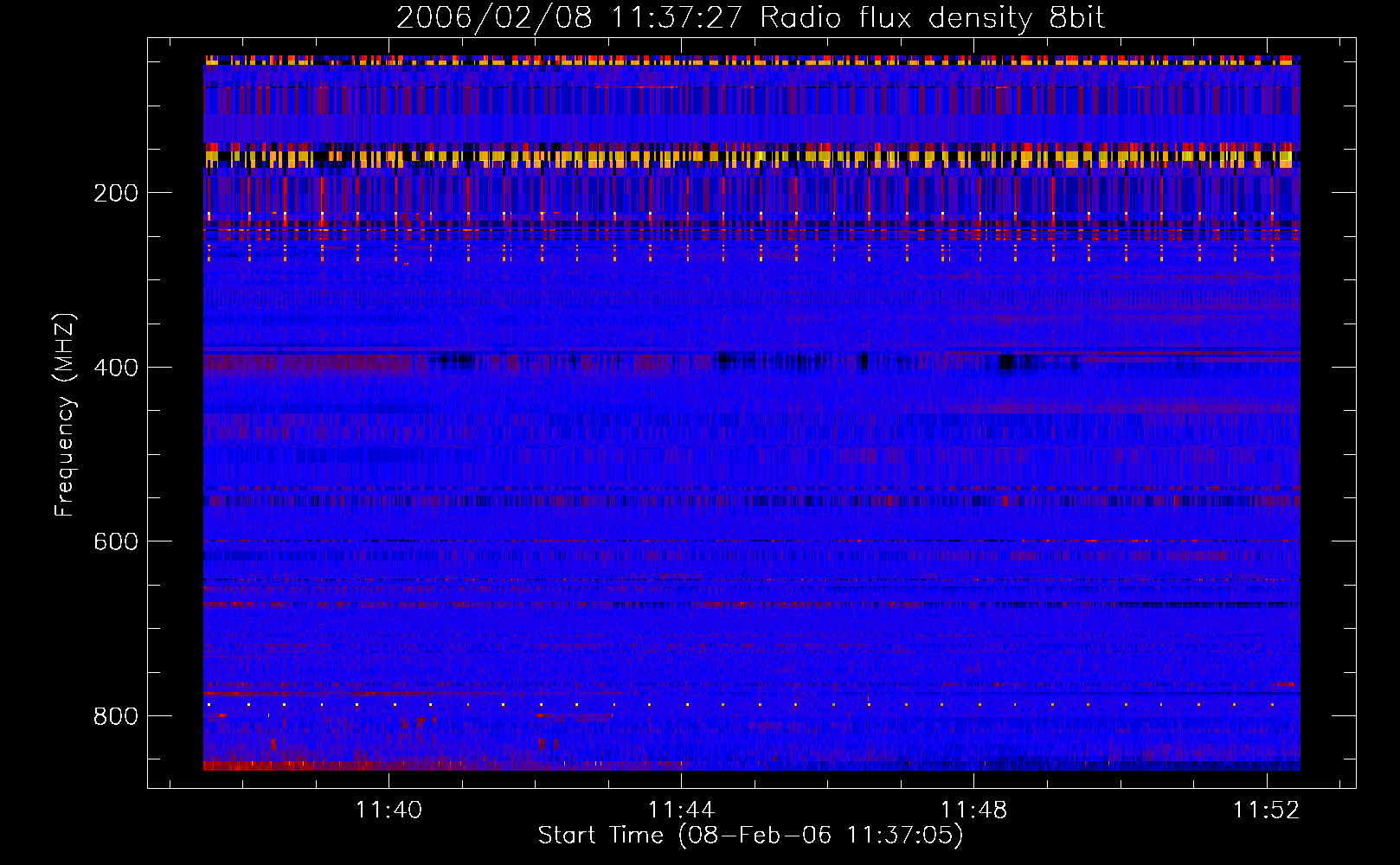The image size is (1400, 865).
Task: Select the Frequency (MHZ) axis label
Action: coord(65,414)
